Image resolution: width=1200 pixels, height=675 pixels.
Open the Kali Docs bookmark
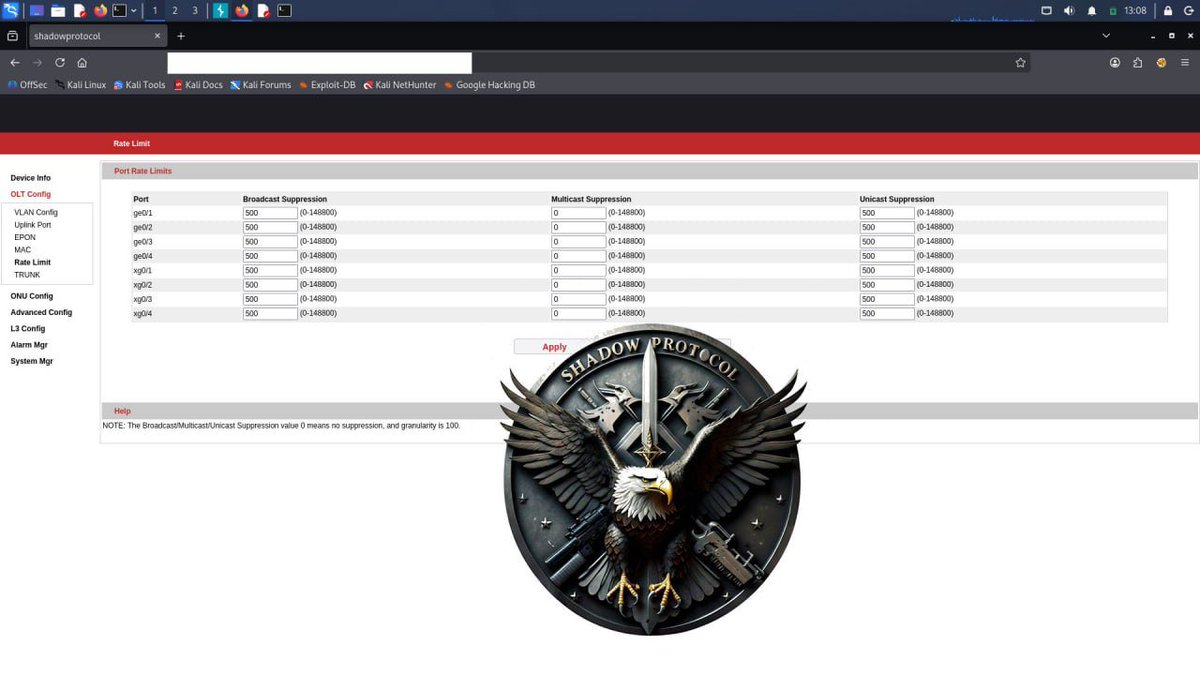pos(198,85)
